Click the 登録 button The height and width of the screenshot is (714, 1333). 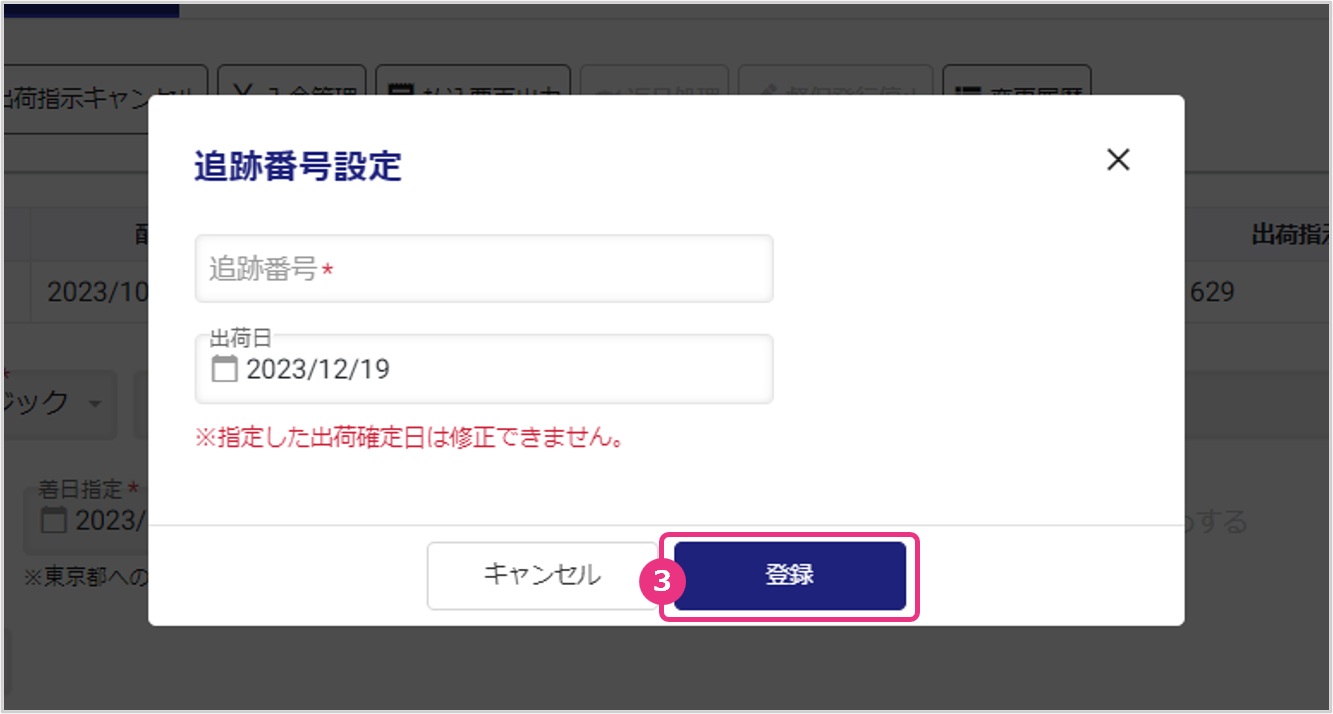[x=789, y=575]
